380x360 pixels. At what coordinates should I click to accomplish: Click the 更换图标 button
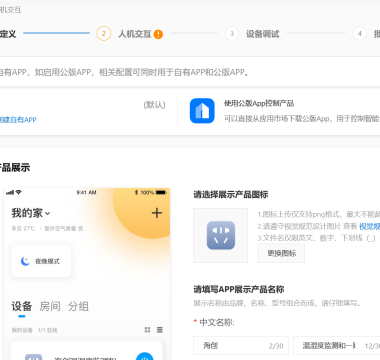point(281,253)
